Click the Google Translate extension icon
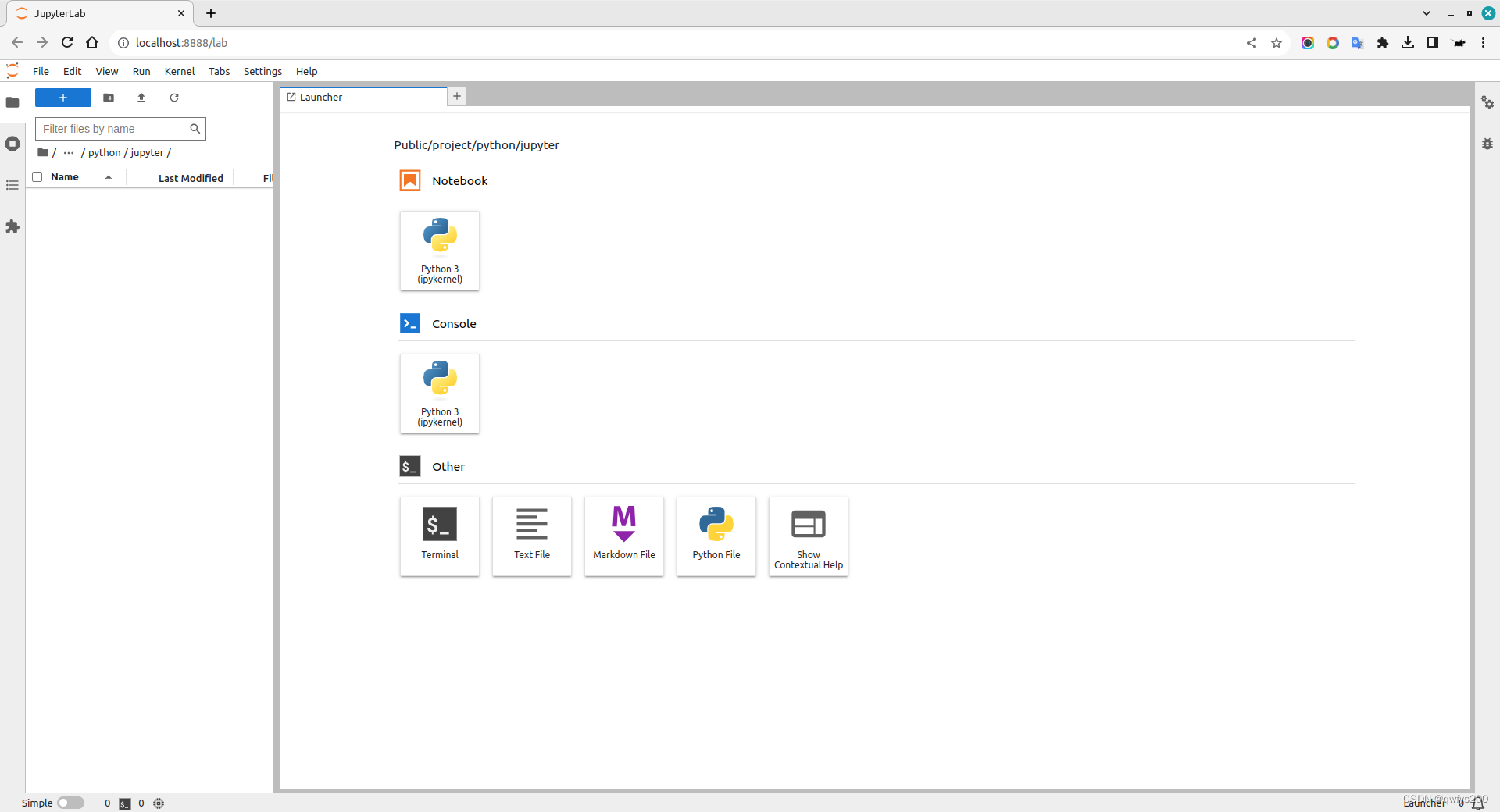The image size is (1500, 812). [1358, 43]
